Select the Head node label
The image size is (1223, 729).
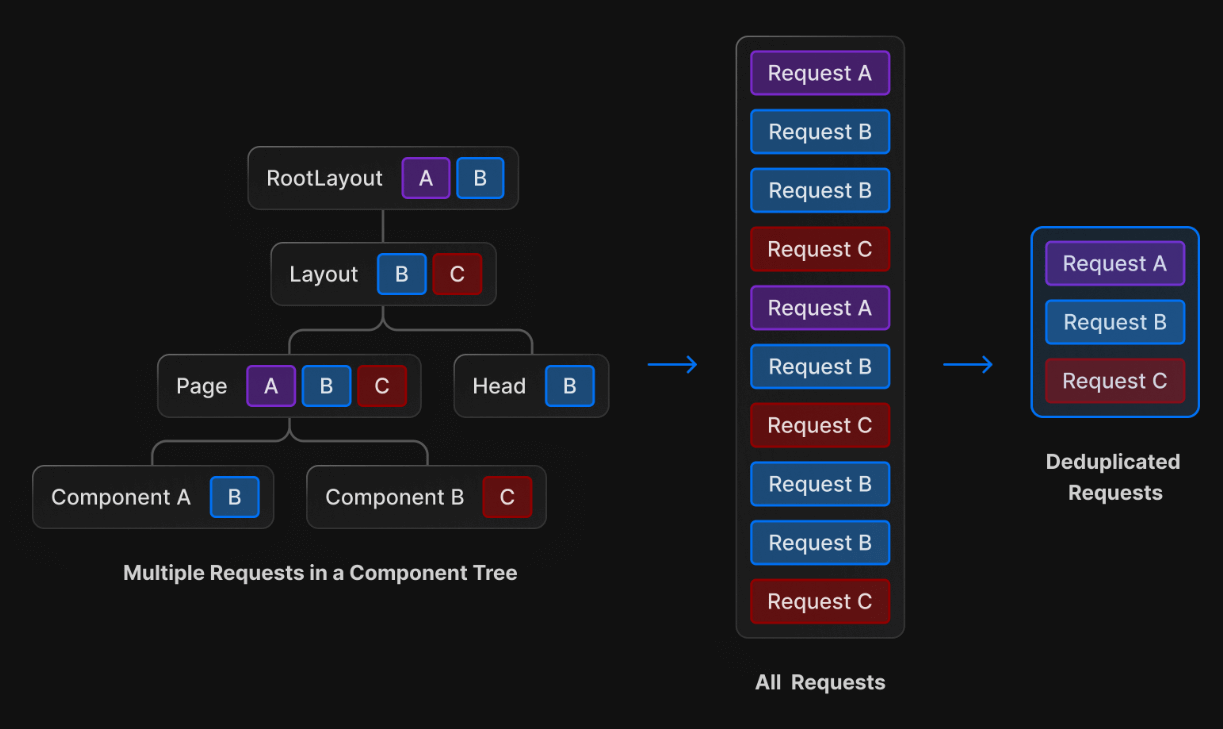click(x=499, y=386)
